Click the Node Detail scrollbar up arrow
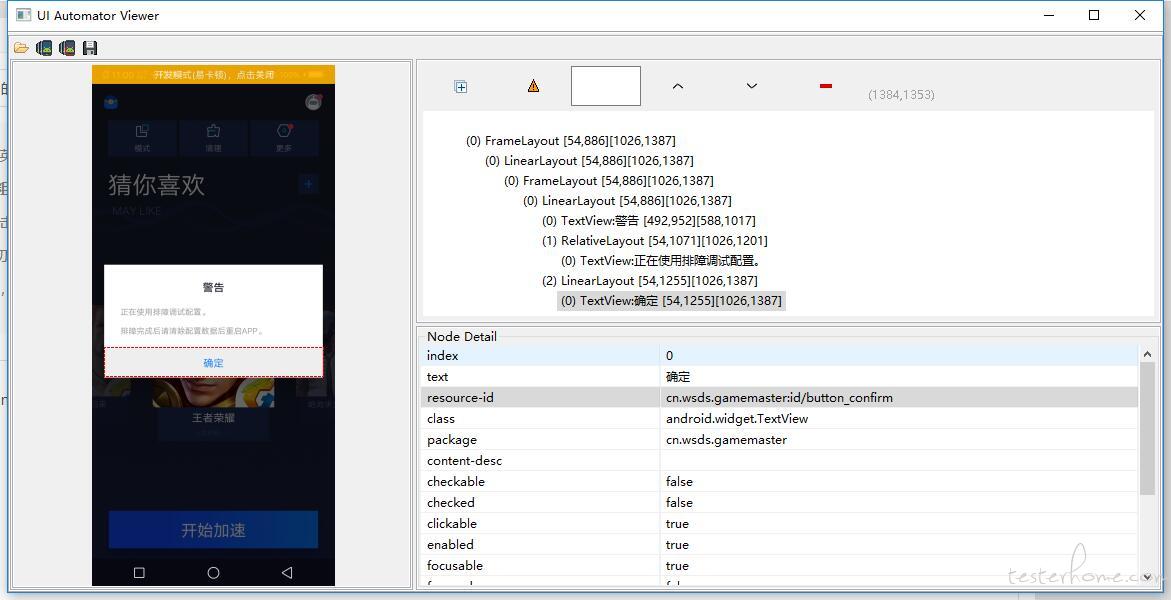This screenshot has width=1171, height=600. coord(1147,354)
